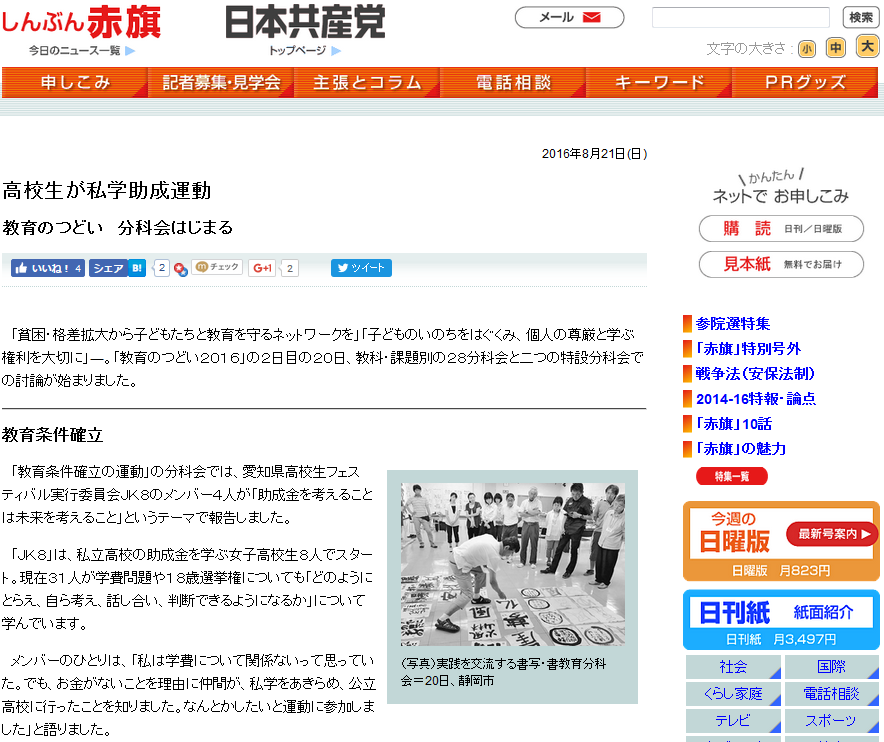Open 「赤旗」の魅力 link
The height and width of the screenshot is (742, 884).
tap(740, 448)
